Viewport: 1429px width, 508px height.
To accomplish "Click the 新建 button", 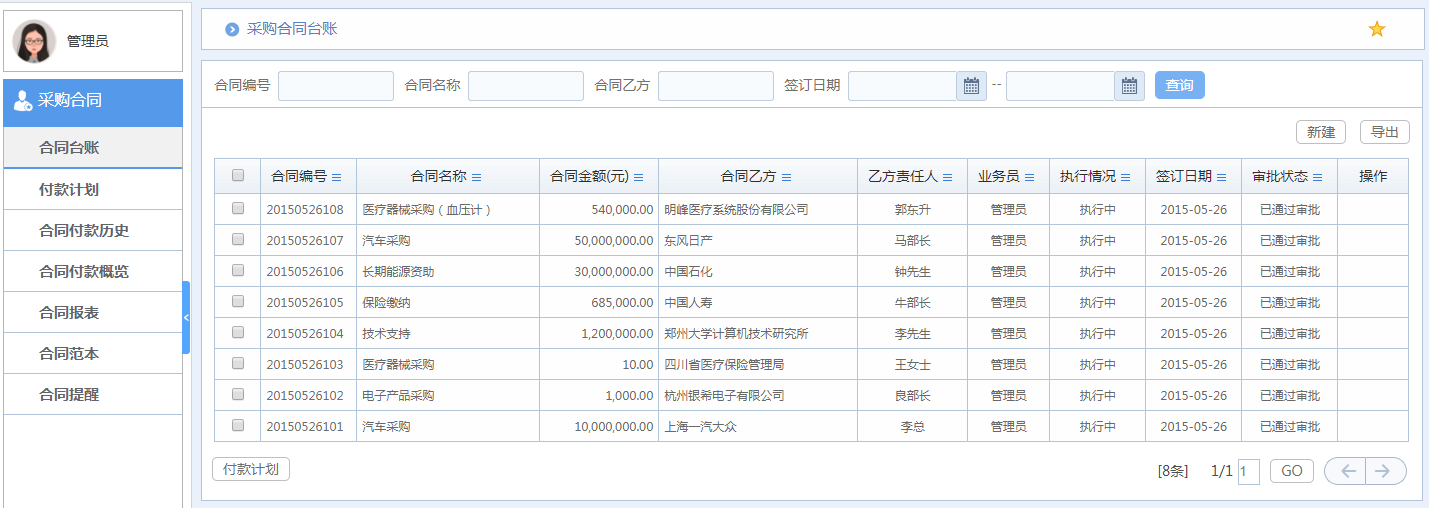I will (1320, 132).
